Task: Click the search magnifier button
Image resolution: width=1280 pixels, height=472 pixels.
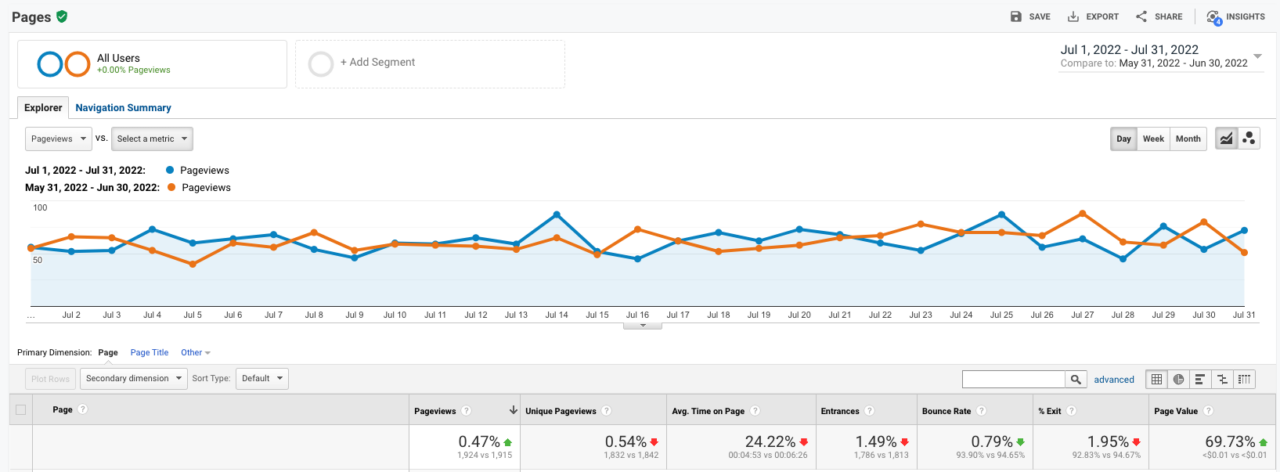Action: tap(1076, 379)
